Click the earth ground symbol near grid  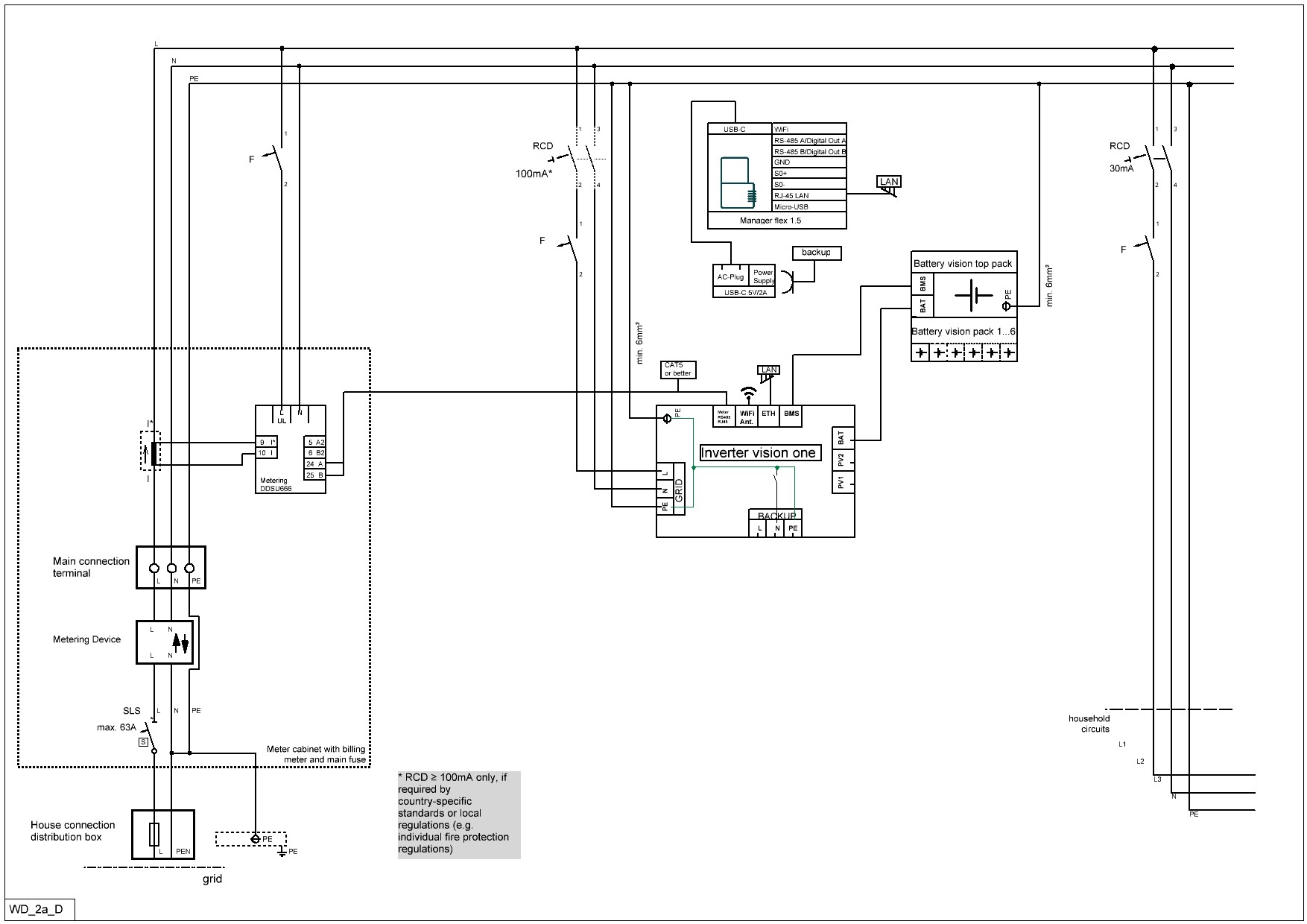click(282, 851)
